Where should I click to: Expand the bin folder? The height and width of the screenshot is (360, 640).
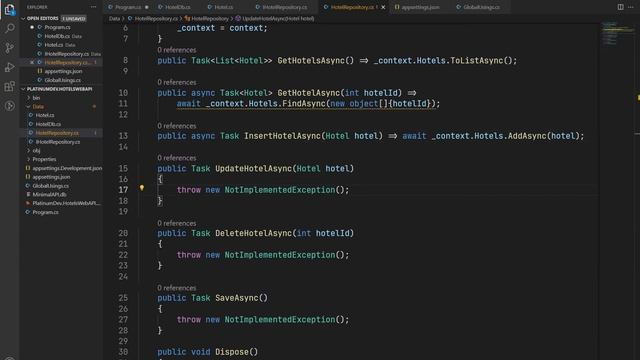(29, 98)
